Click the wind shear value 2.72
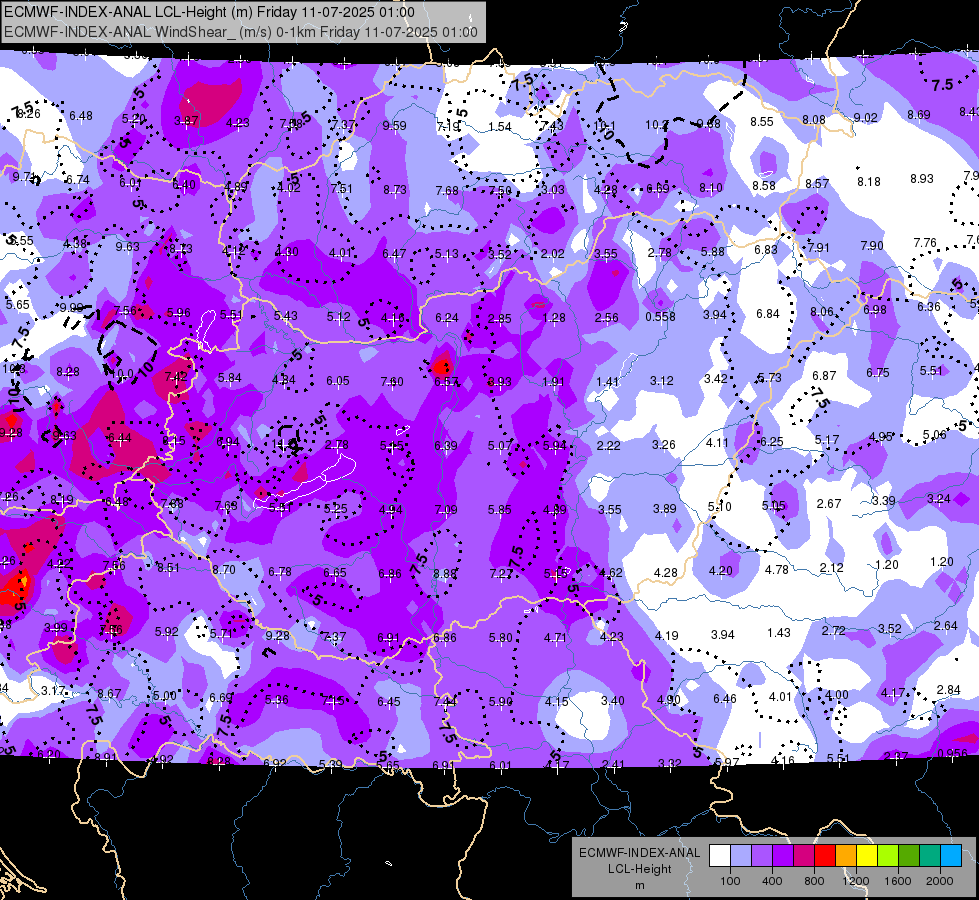 click(834, 631)
